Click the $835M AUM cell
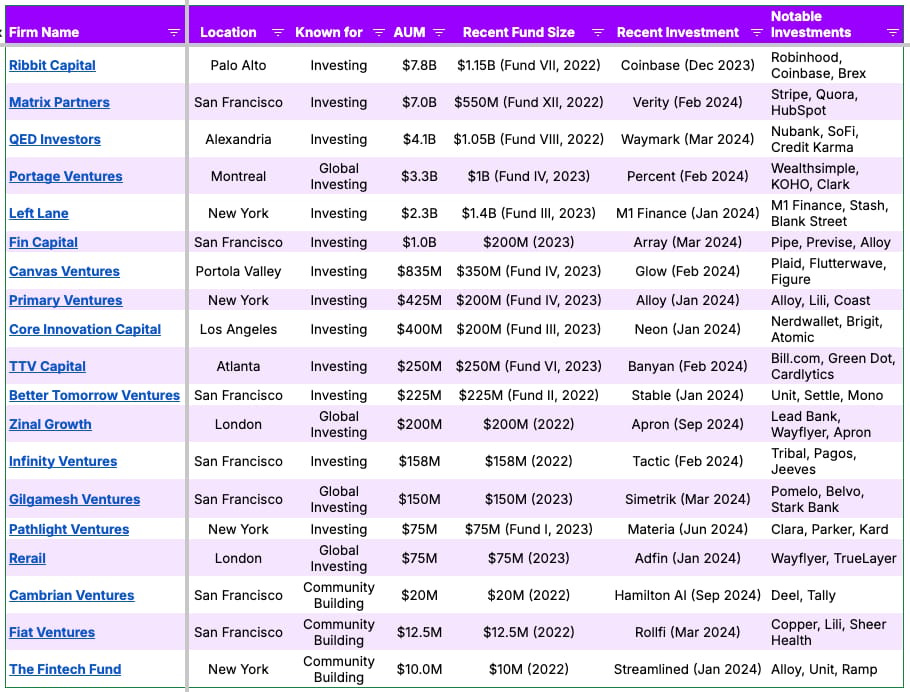910x692 pixels. 419,272
